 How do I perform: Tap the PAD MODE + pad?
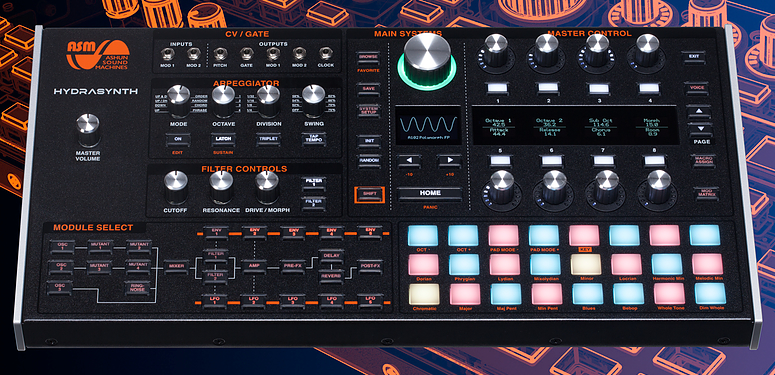pyautogui.click(x=544, y=236)
